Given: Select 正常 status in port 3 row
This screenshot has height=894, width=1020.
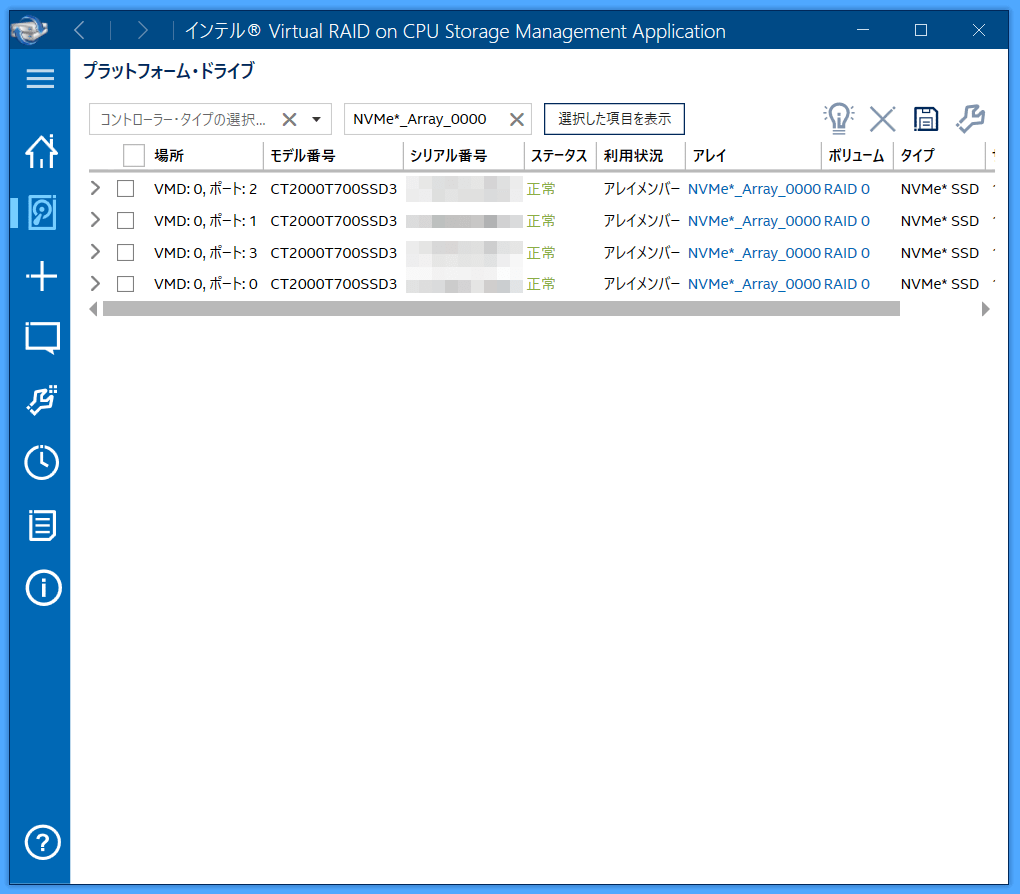Looking at the screenshot, I should (541, 253).
